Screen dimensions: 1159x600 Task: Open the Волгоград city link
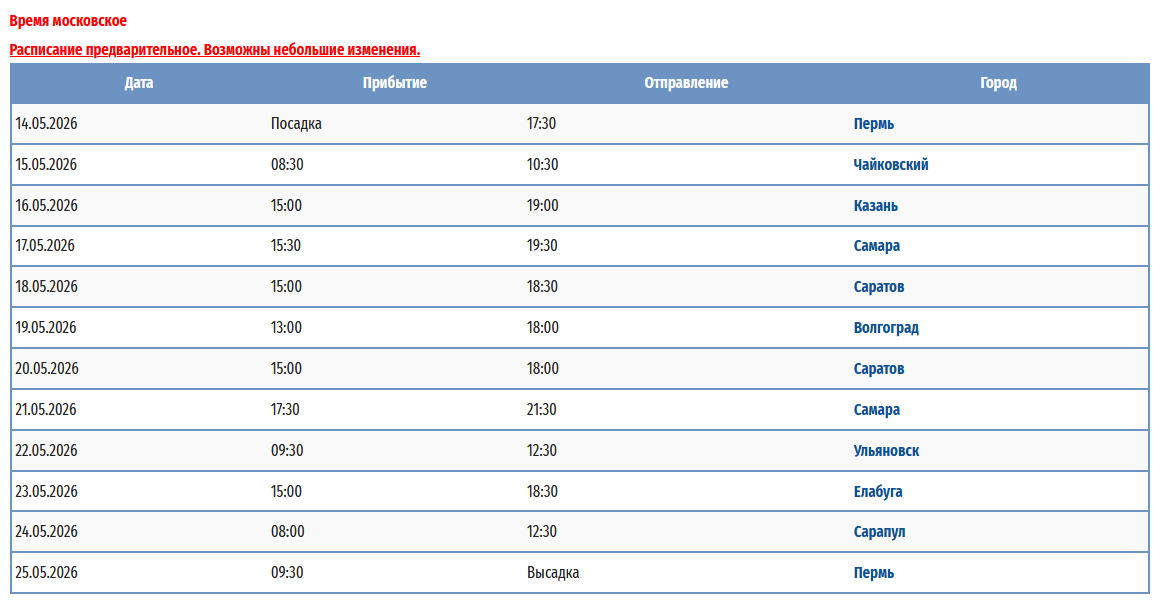point(886,328)
